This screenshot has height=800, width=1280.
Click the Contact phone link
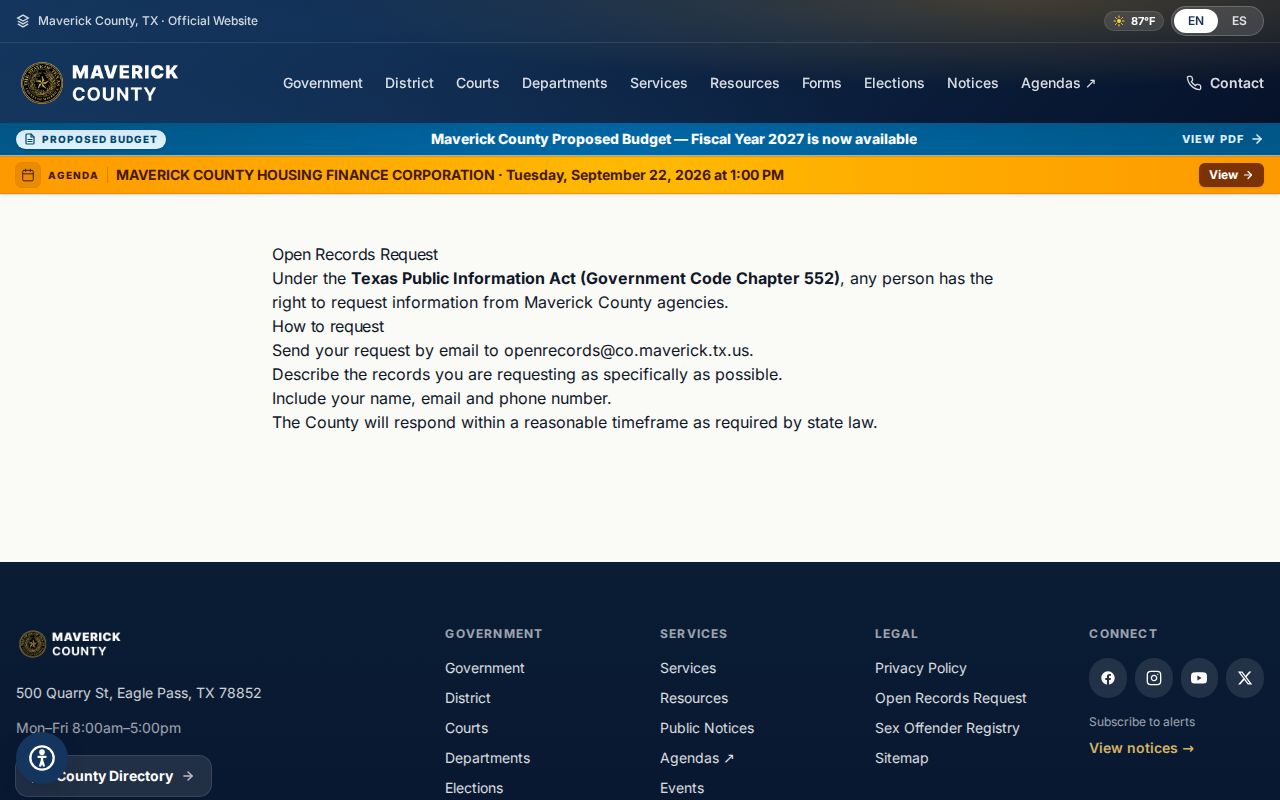[x=1225, y=83]
